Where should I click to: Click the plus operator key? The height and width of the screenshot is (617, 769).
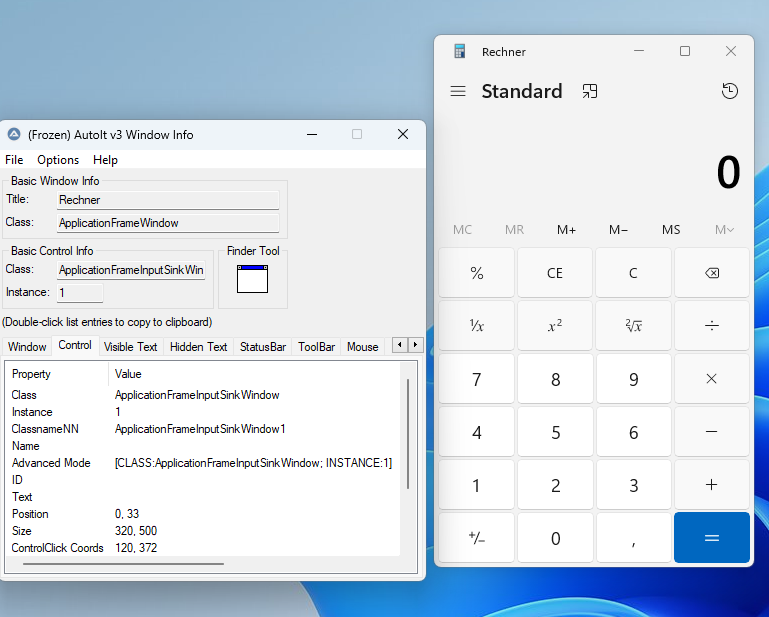pos(712,485)
